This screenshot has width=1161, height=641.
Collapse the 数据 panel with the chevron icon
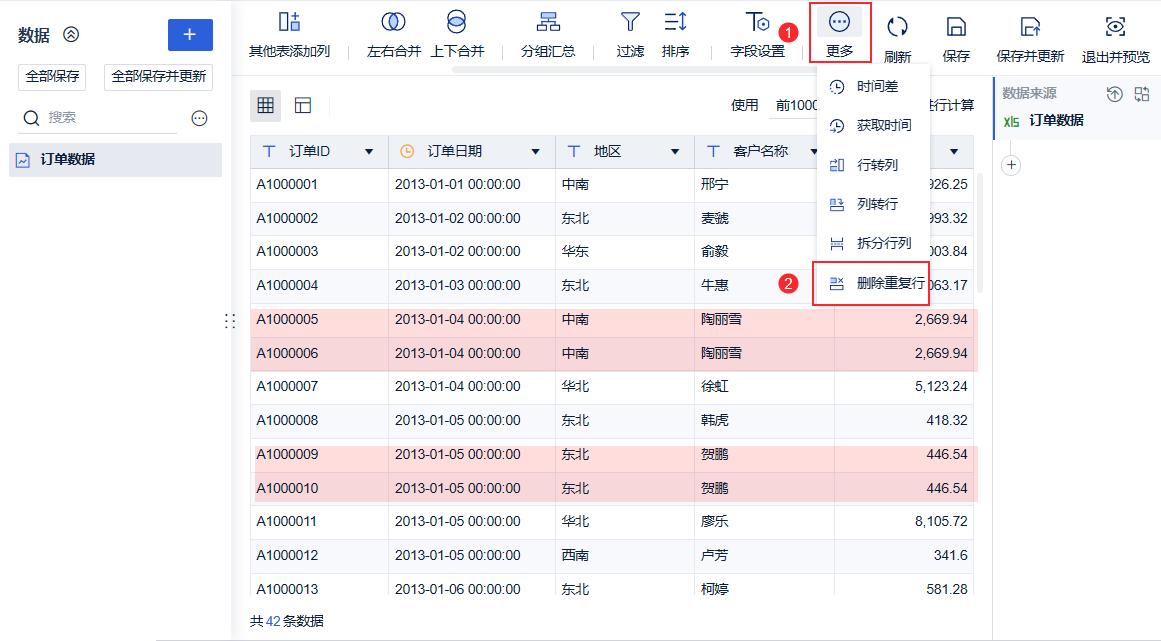(x=71, y=34)
